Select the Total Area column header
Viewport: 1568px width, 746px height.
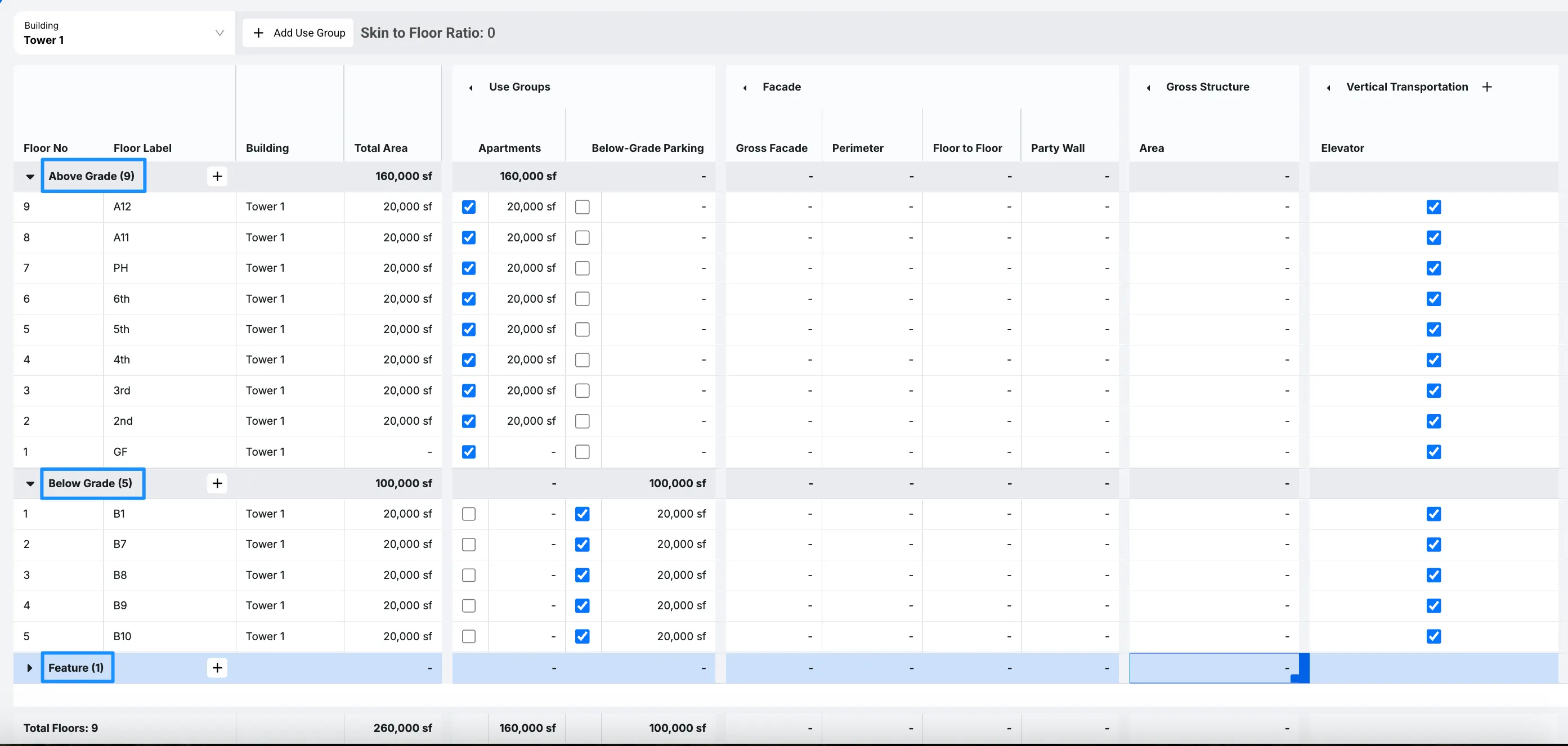point(380,148)
